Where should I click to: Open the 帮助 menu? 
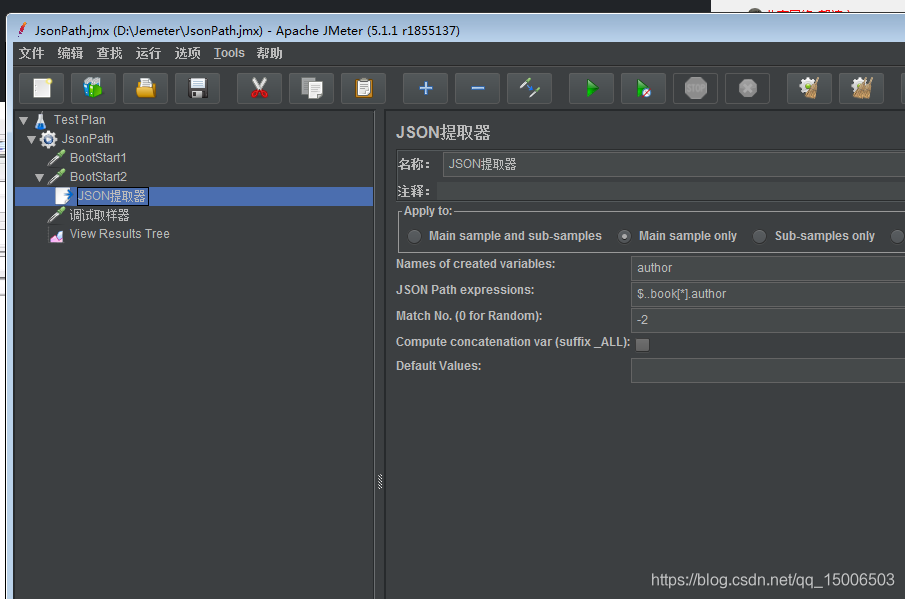(x=270, y=53)
